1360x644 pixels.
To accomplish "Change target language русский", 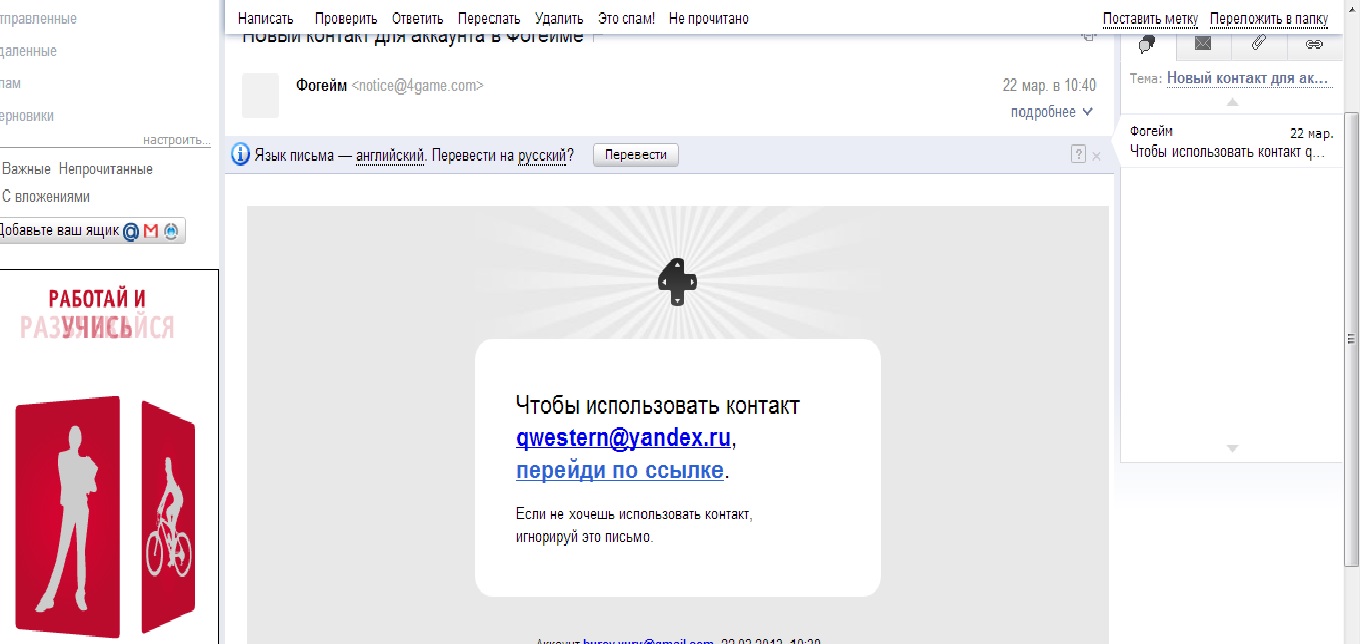I will click(543, 156).
